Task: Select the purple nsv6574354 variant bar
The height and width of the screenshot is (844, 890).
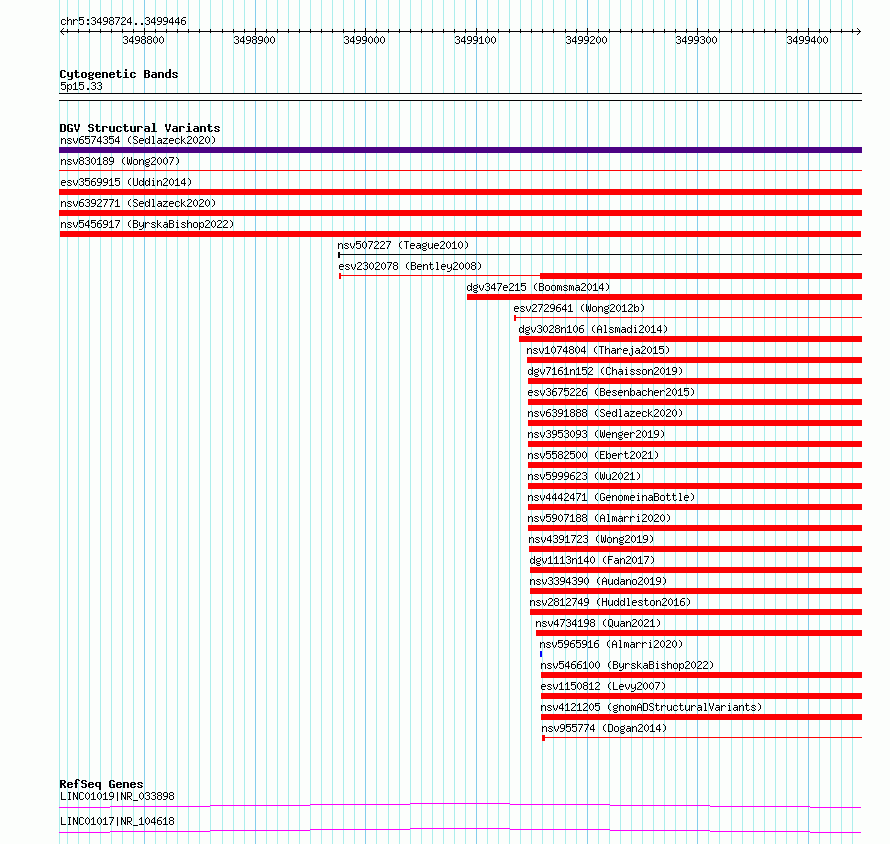Action: point(460,150)
